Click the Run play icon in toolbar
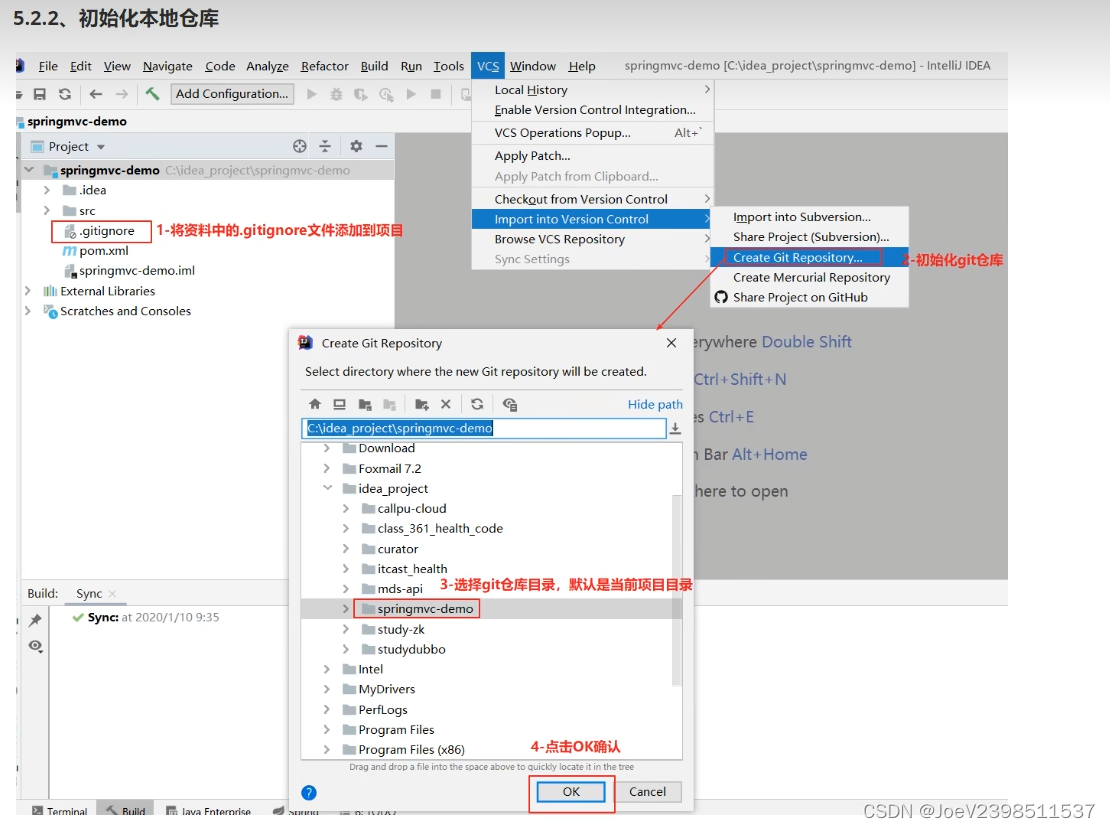 click(x=311, y=94)
